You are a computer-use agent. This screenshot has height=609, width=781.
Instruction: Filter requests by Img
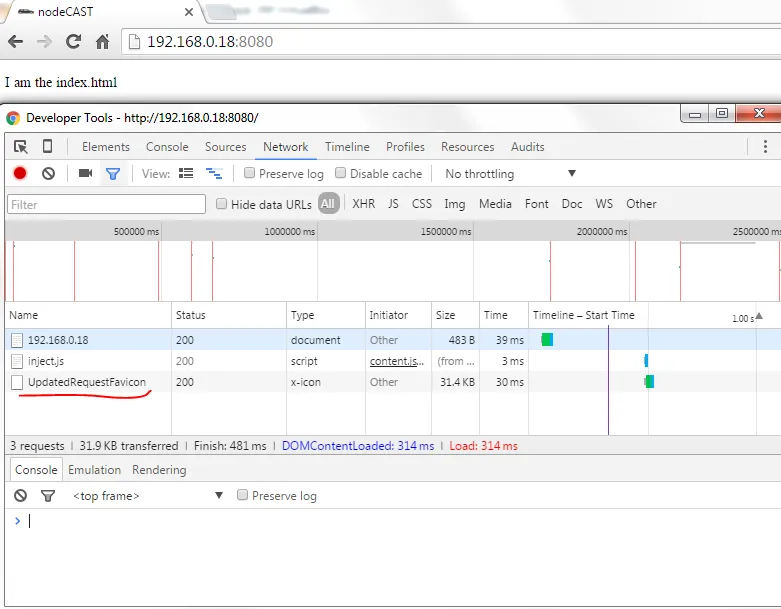click(455, 204)
